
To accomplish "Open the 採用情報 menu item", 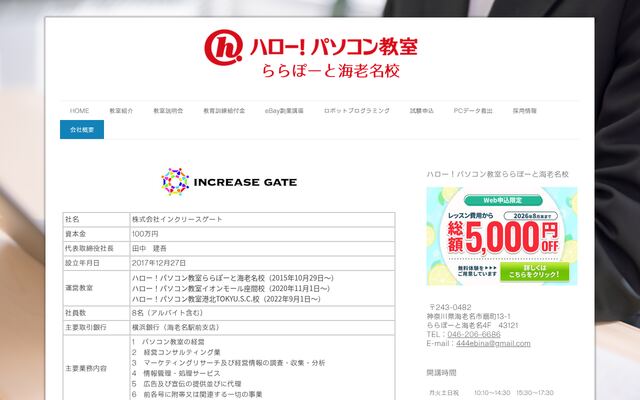I will (x=524, y=111).
